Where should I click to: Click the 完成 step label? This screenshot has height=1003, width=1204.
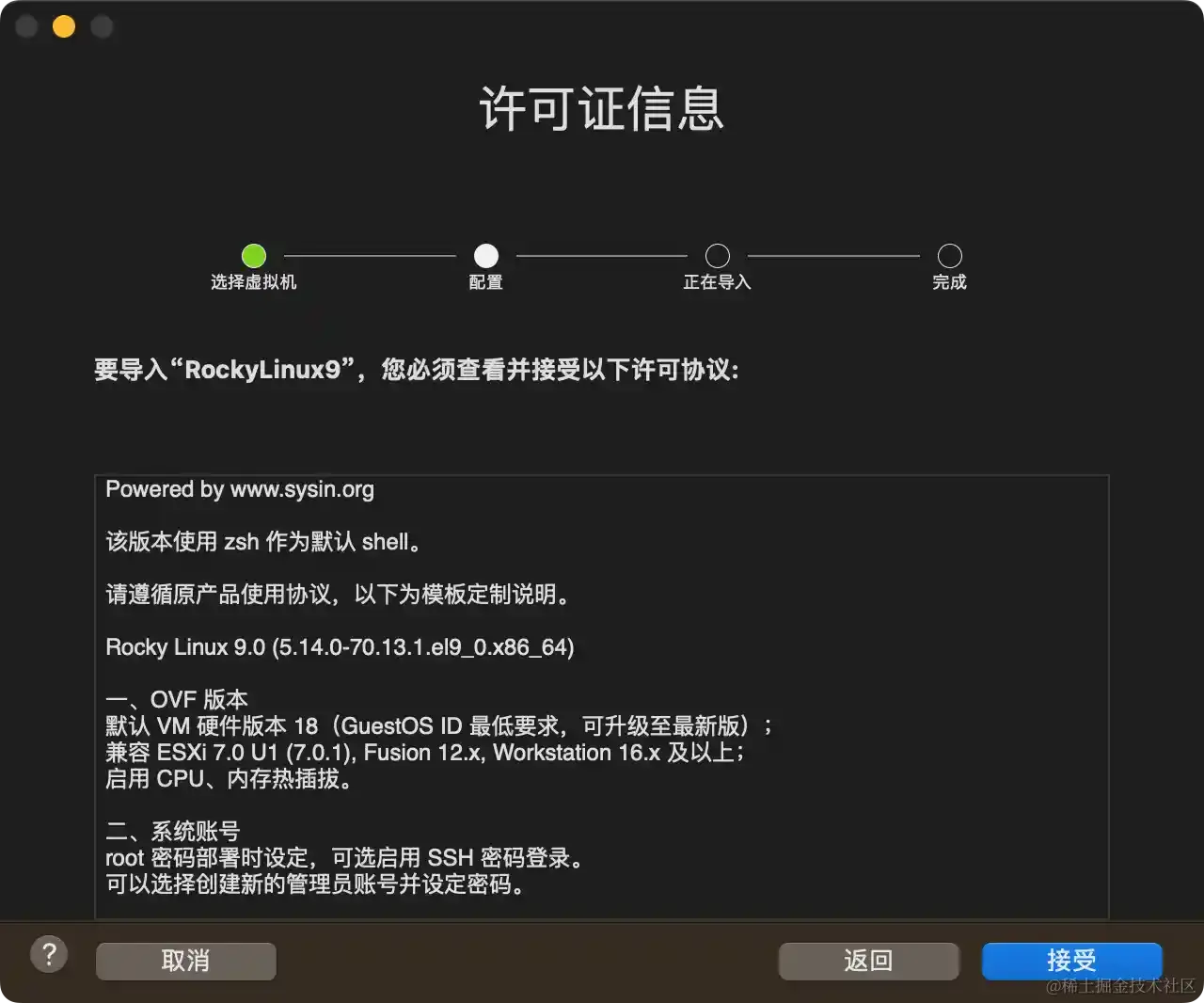[949, 282]
